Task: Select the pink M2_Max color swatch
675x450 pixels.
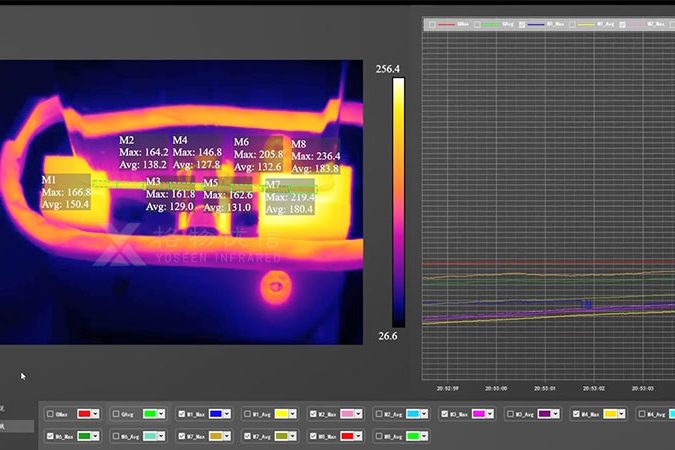Action: coord(348,414)
